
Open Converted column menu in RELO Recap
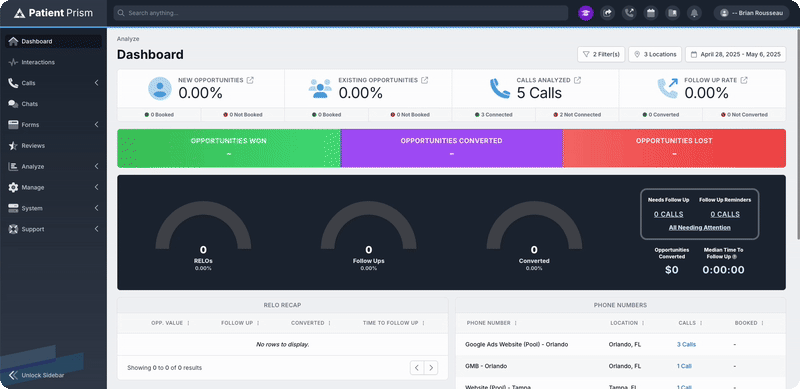(330, 323)
